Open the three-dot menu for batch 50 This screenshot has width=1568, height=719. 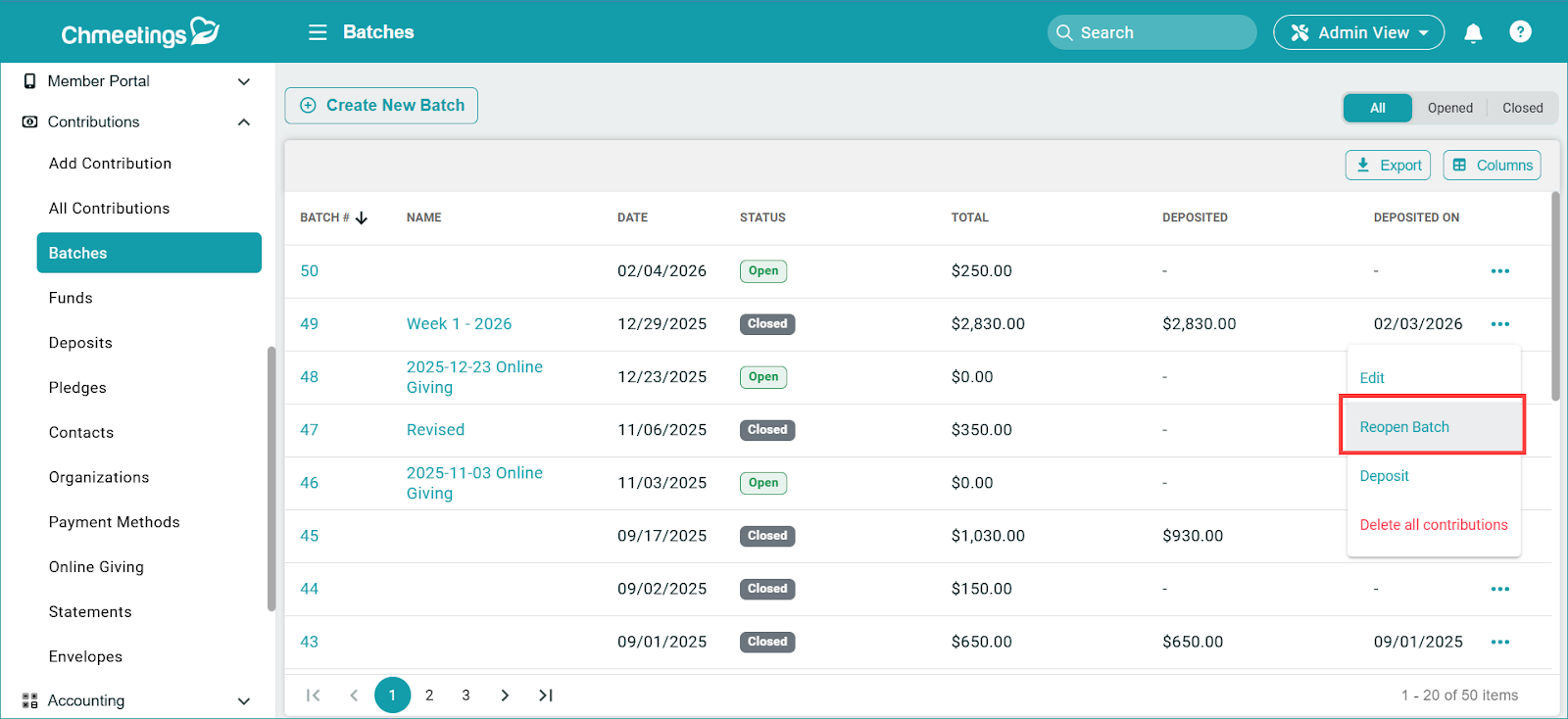point(1499,271)
